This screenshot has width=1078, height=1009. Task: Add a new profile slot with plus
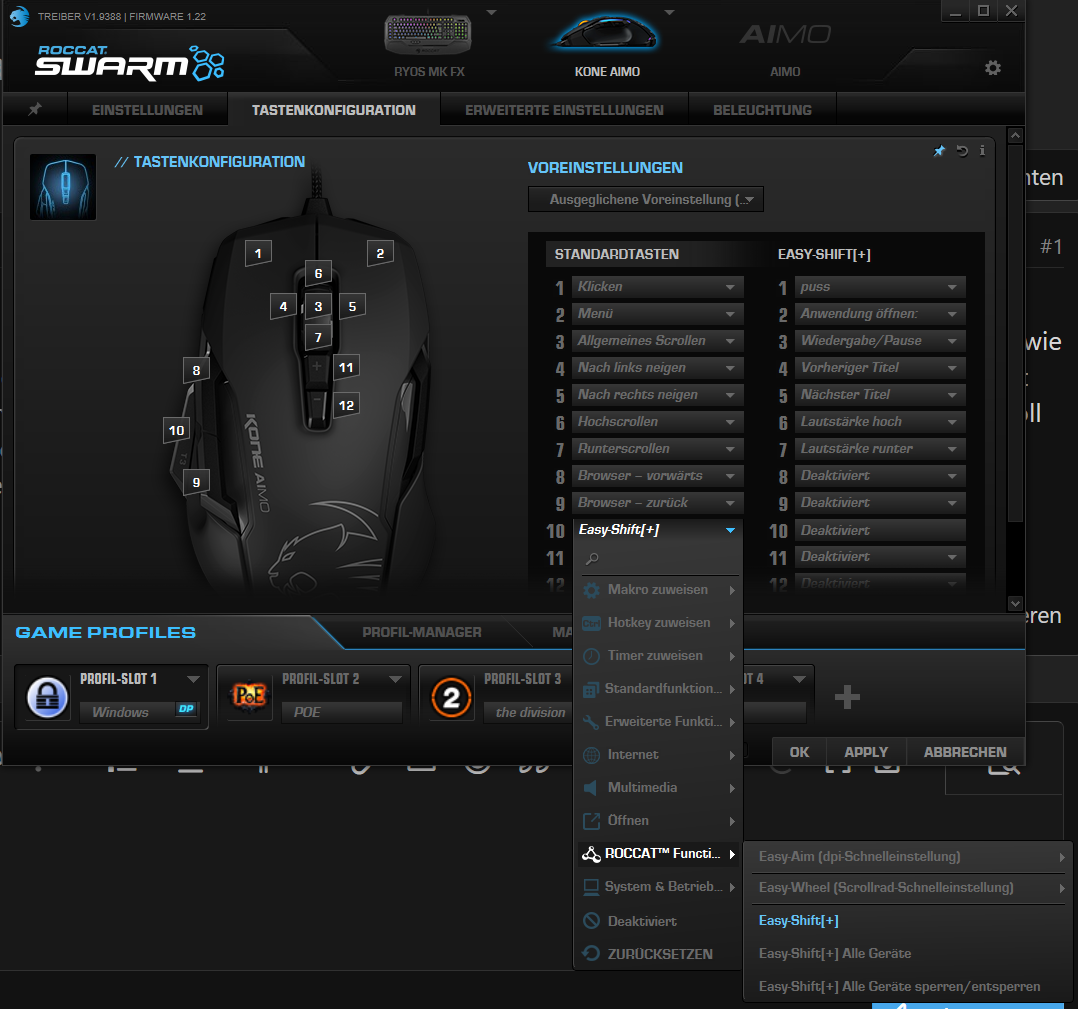coord(847,697)
